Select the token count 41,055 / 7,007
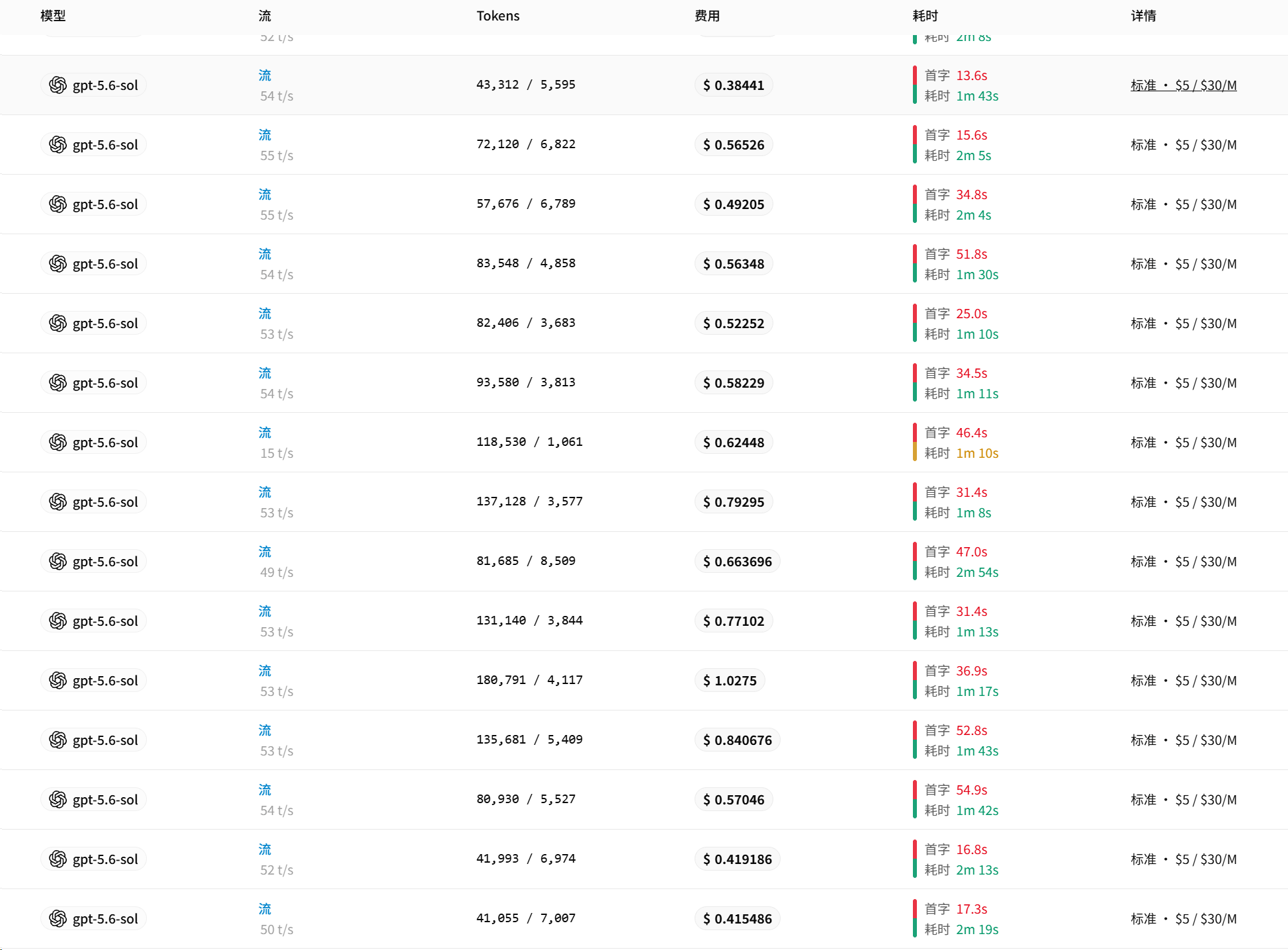The height and width of the screenshot is (950, 1288). point(526,918)
